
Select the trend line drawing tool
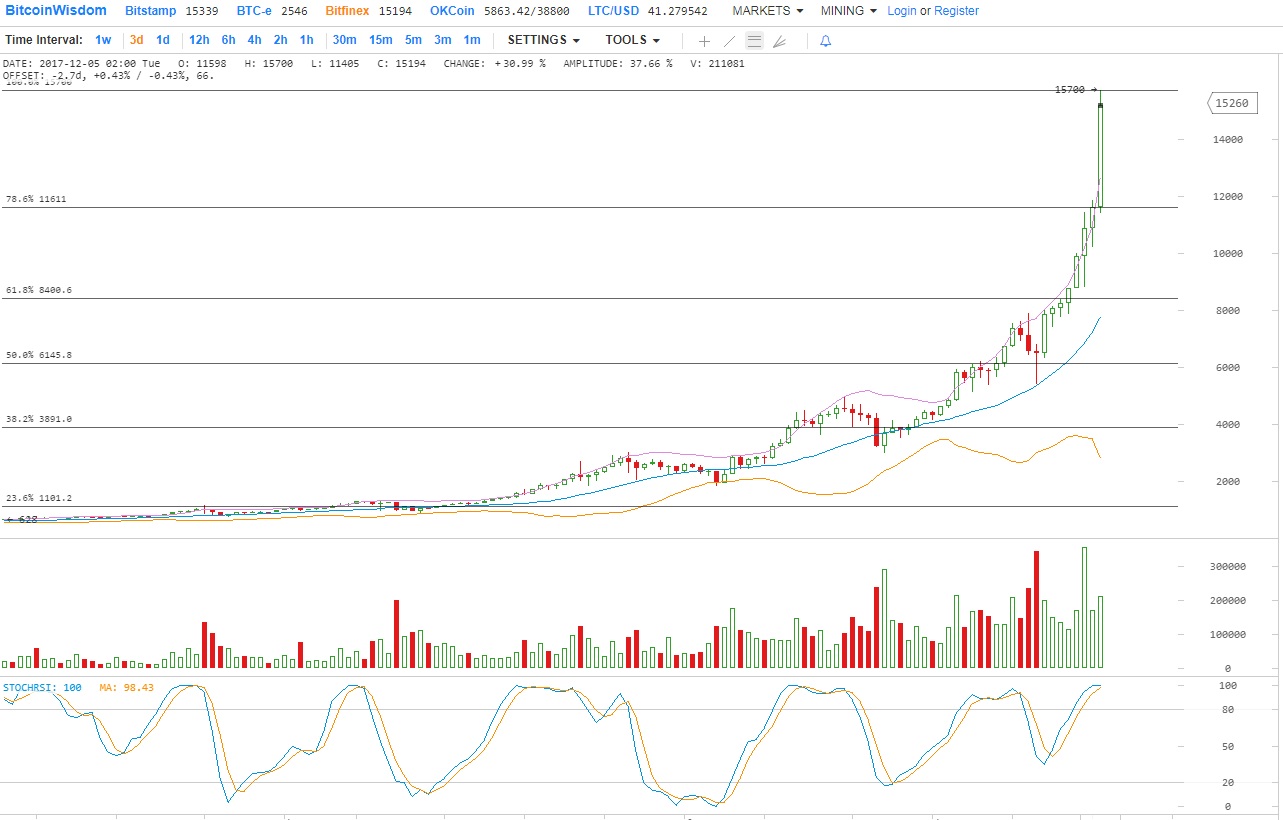point(729,41)
